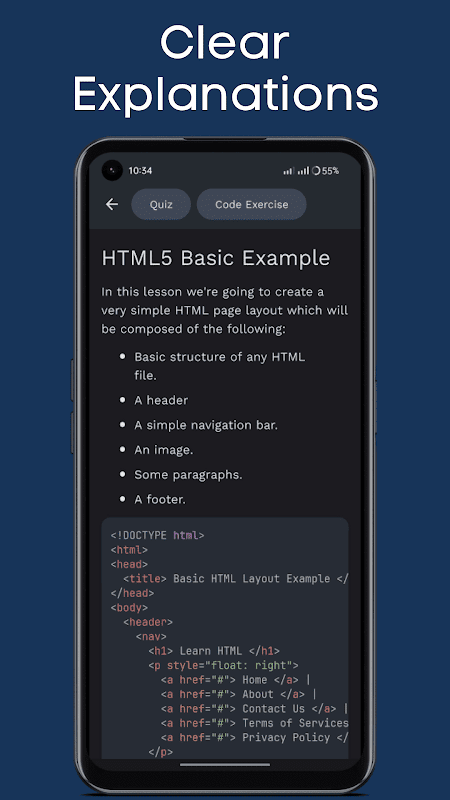Select bullet "A header"

click(x=161, y=401)
